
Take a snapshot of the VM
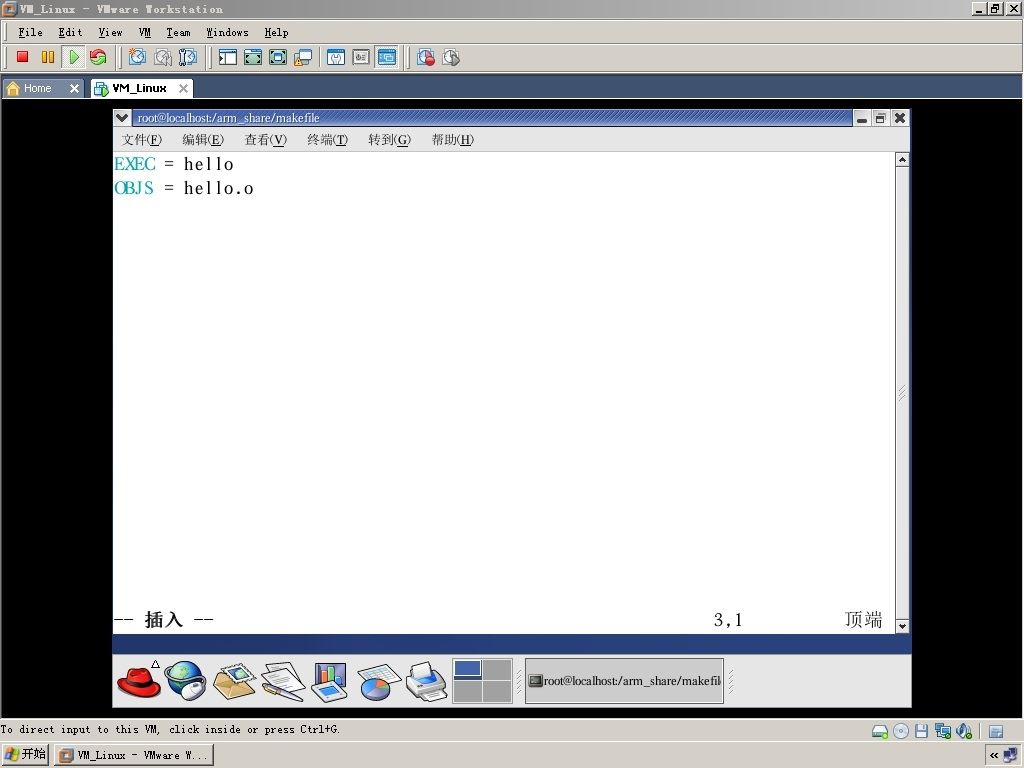(x=137, y=57)
